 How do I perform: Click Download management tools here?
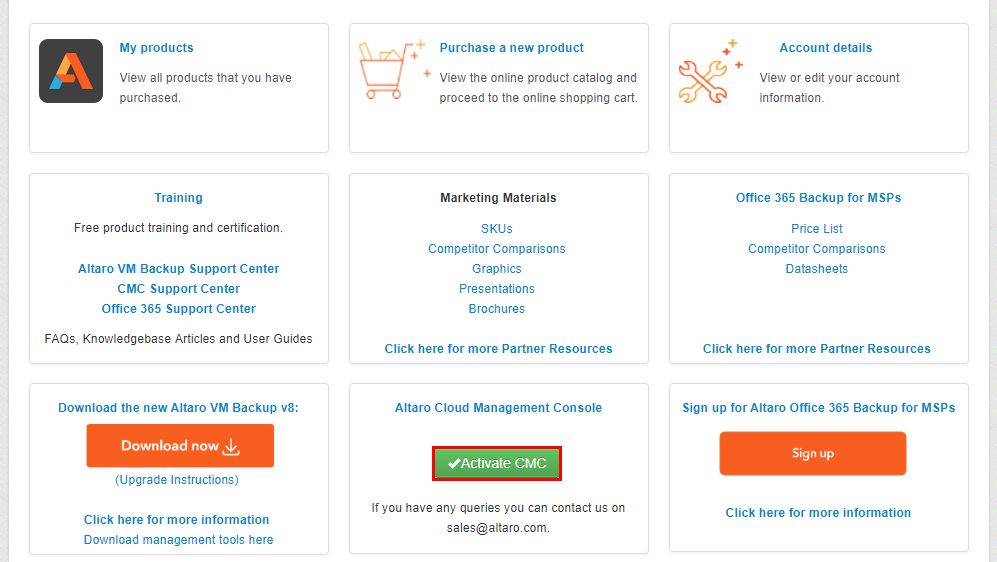(179, 540)
